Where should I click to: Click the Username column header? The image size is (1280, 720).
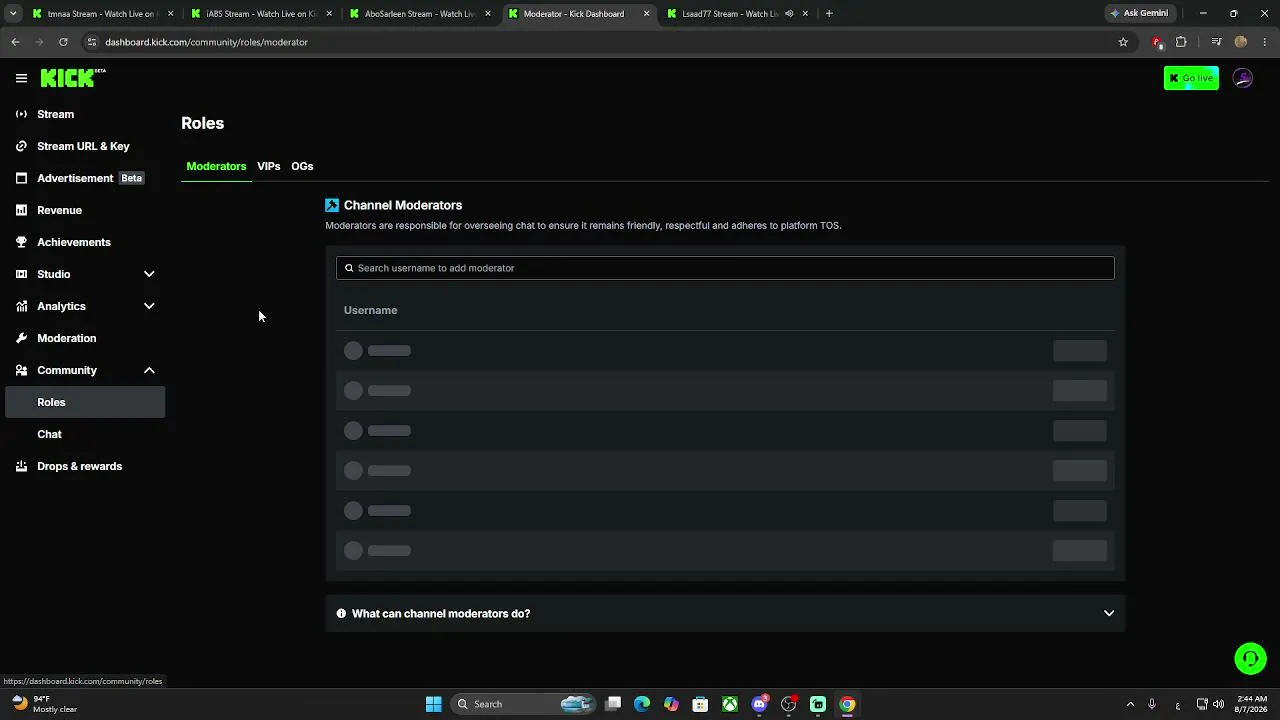pos(370,310)
